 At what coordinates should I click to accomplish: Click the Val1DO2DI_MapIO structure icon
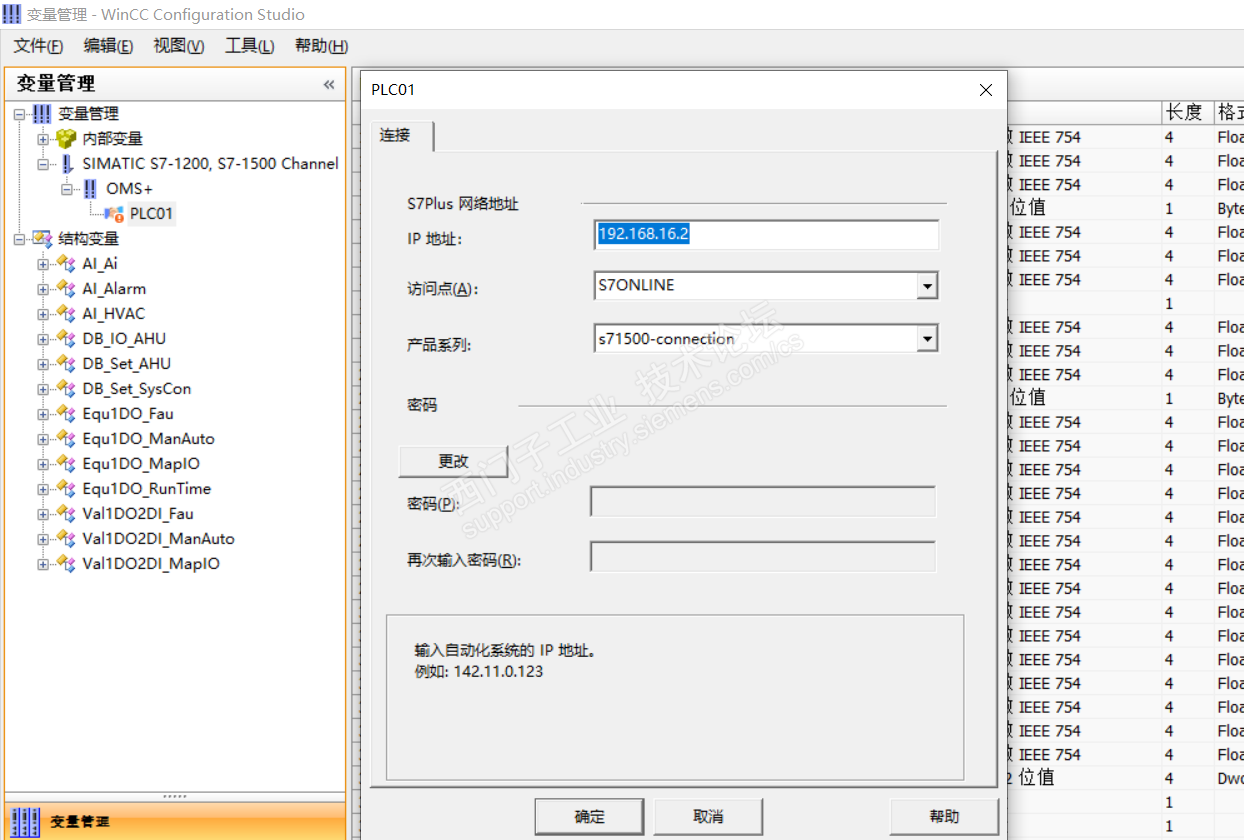click(67, 564)
